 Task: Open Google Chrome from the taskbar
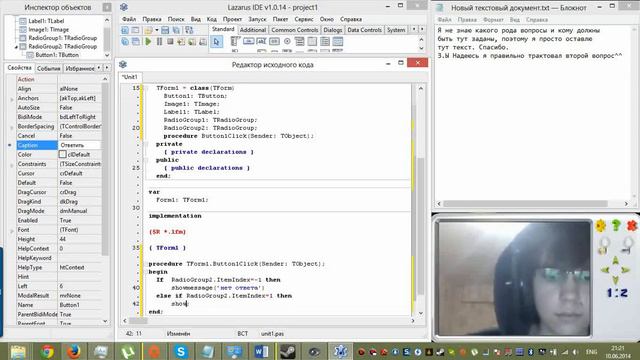[47, 351]
